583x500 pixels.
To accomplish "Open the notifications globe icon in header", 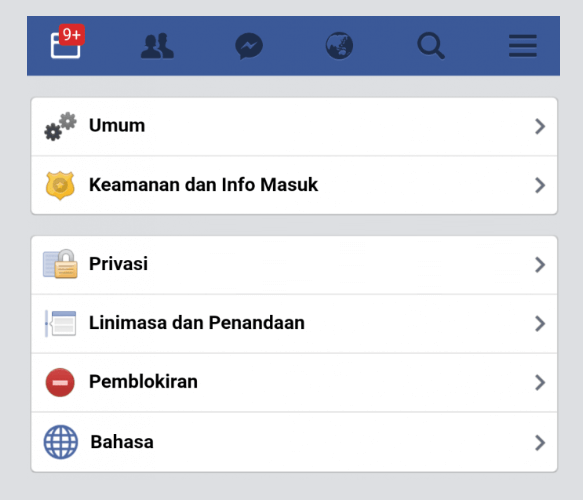I will tap(339, 46).
